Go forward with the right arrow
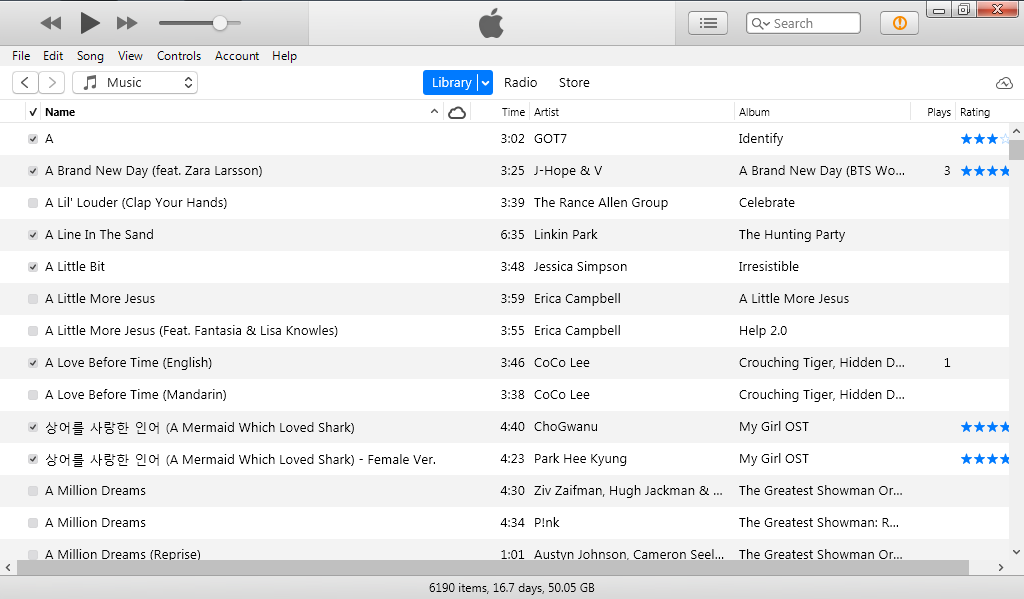Screen dimensions: 1024x599 [52, 83]
